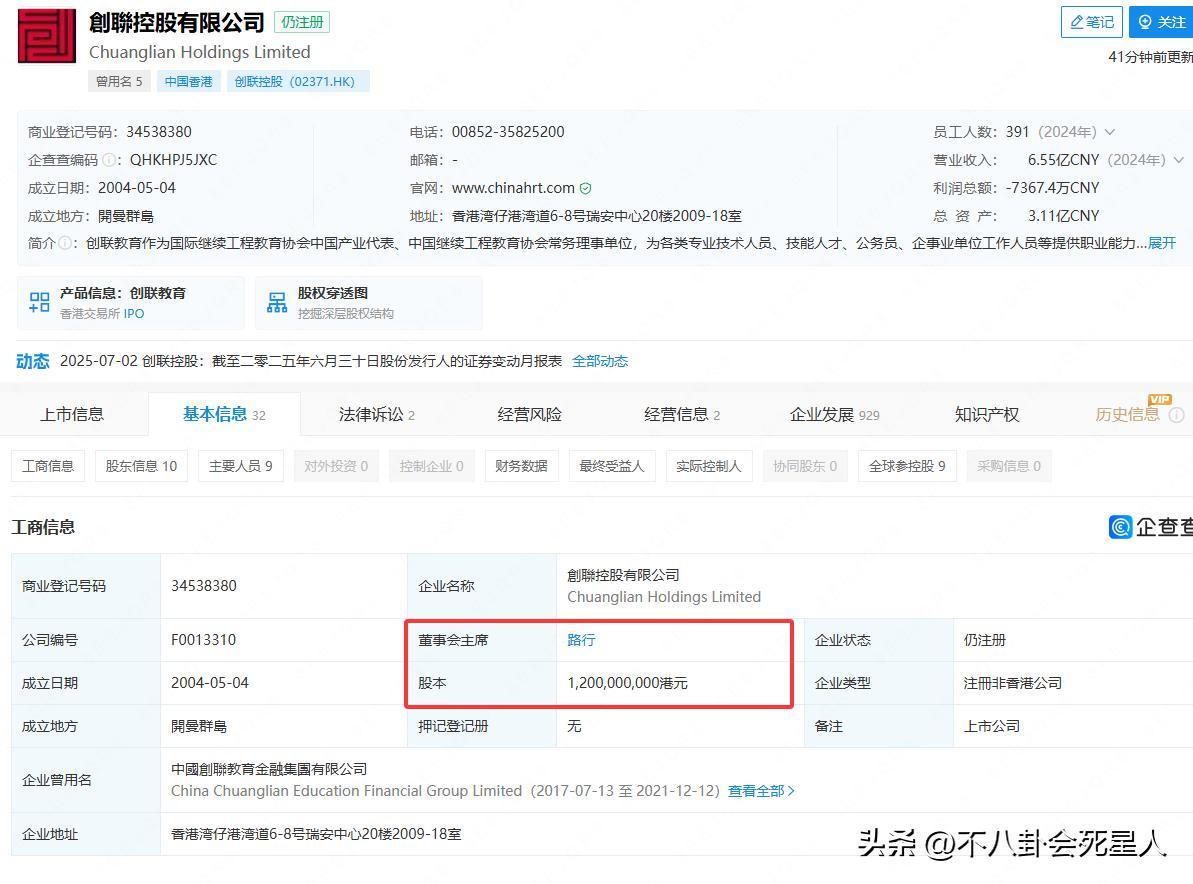Click the 笔记 note button
The image size is (1193, 884).
click(1091, 22)
